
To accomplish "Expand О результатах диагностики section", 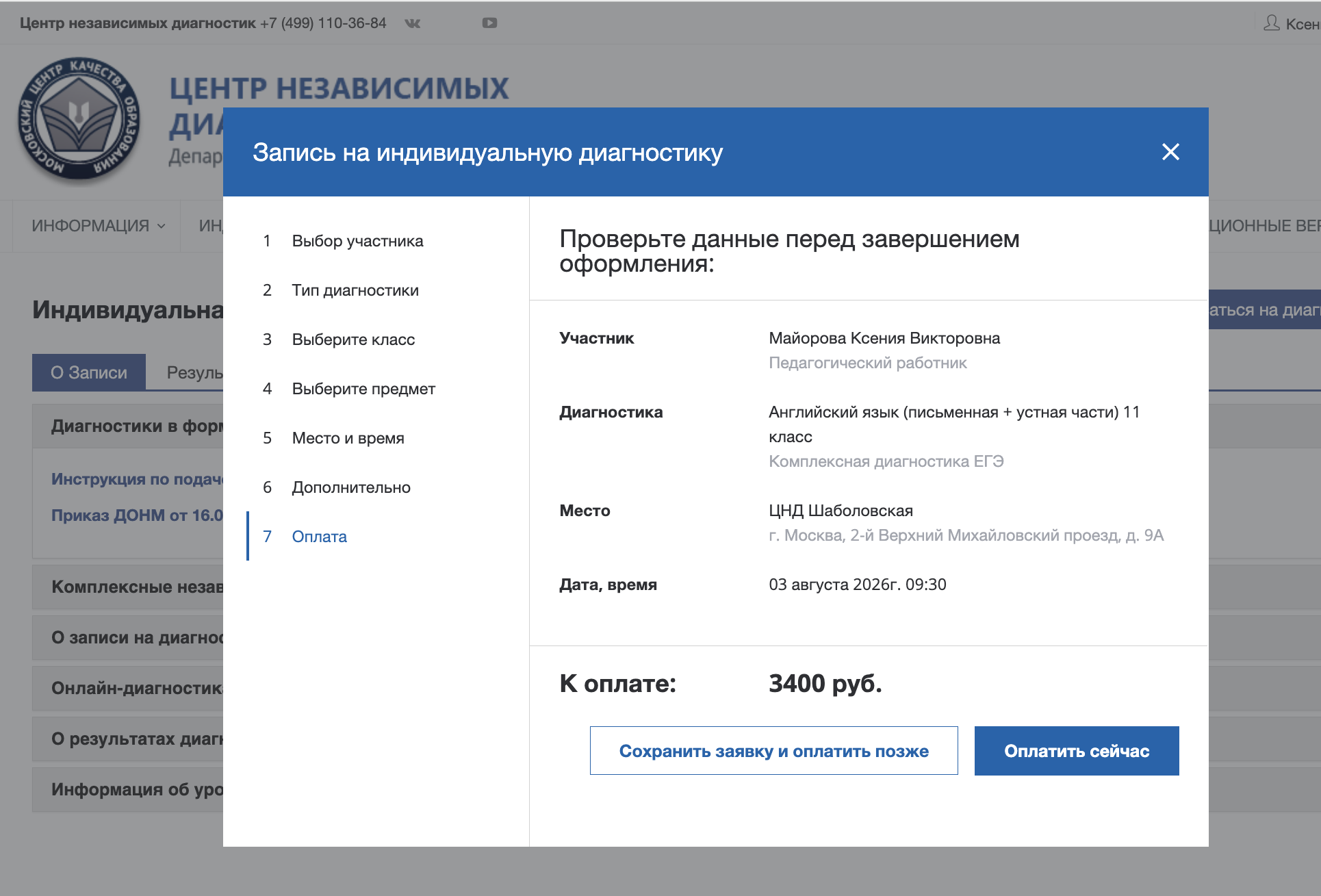I will click(128, 739).
